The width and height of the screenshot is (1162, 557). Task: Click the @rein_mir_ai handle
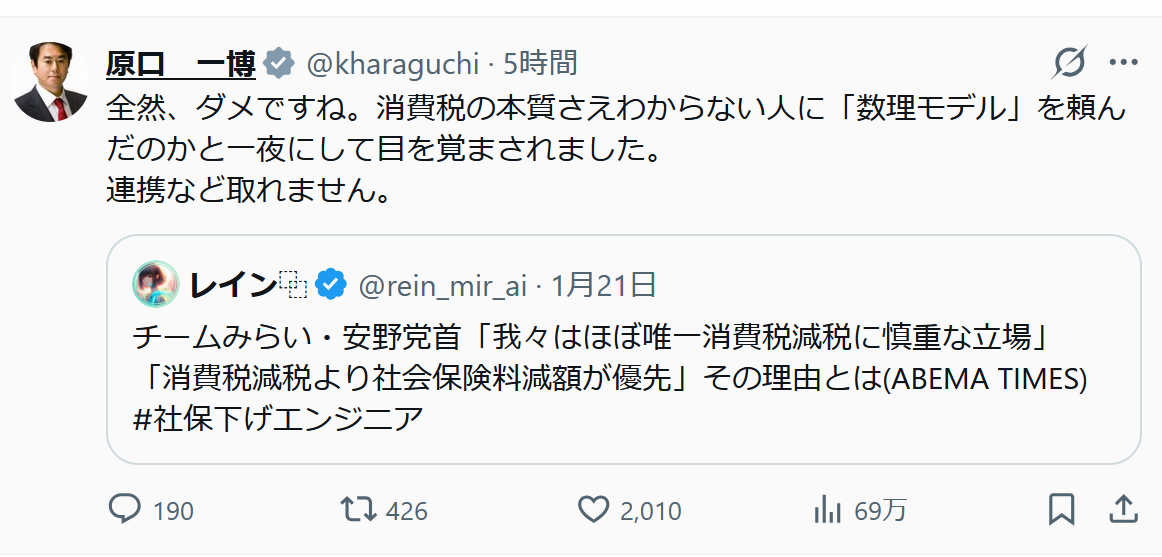click(x=442, y=285)
